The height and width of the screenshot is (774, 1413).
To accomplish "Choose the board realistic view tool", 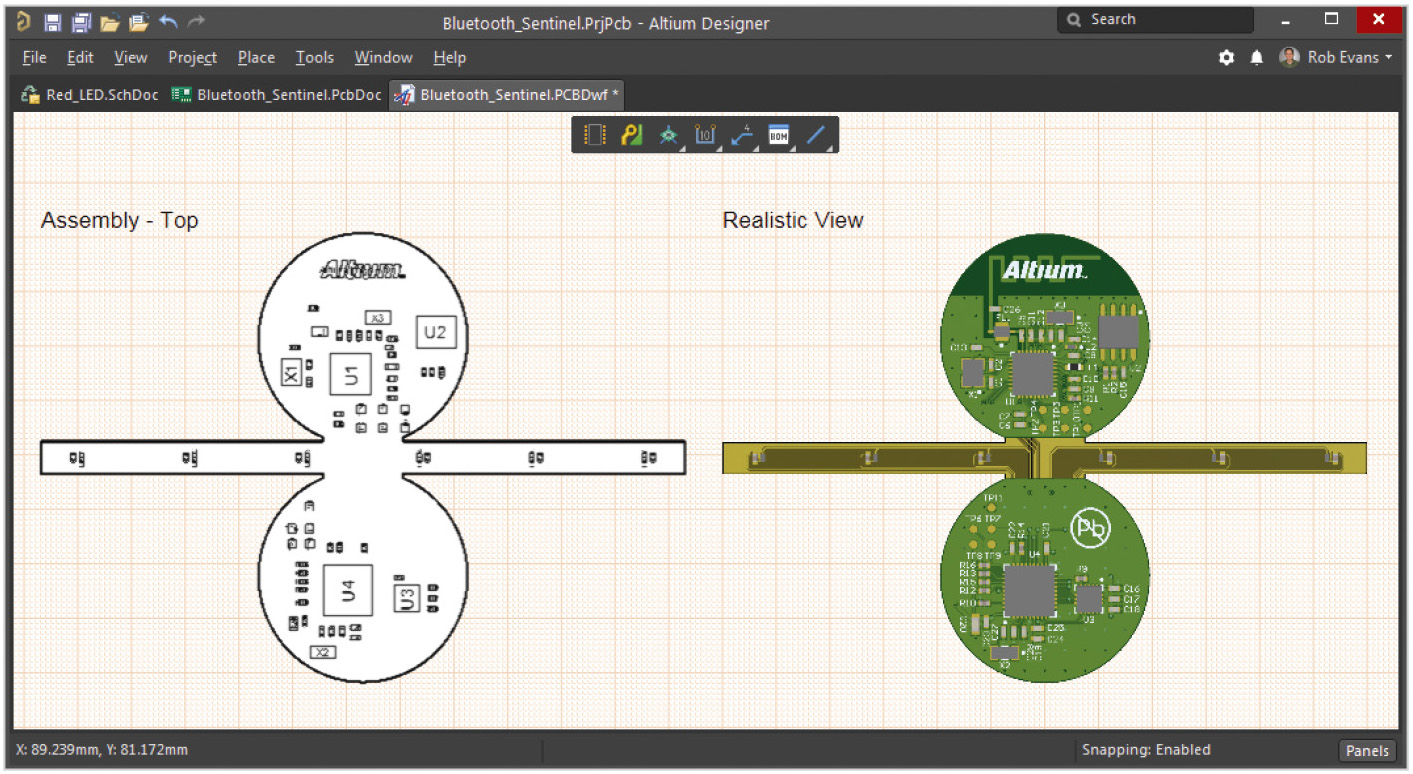I will [x=667, y=135].
